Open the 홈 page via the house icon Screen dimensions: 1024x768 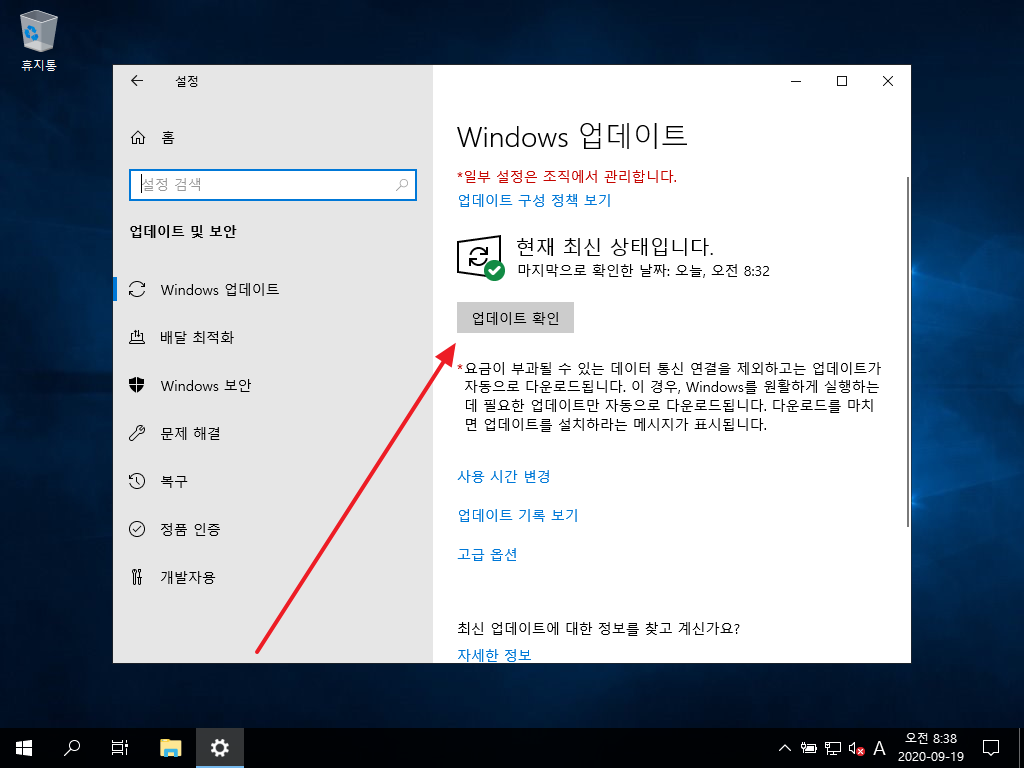[138, 137]
